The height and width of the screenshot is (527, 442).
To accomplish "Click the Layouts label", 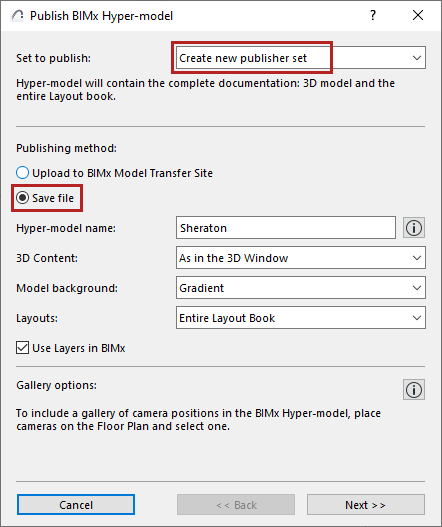I will coord(37,318).
